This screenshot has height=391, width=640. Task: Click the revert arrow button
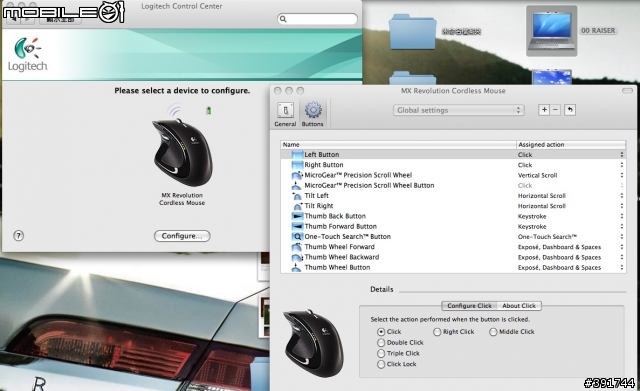[570, 110]
